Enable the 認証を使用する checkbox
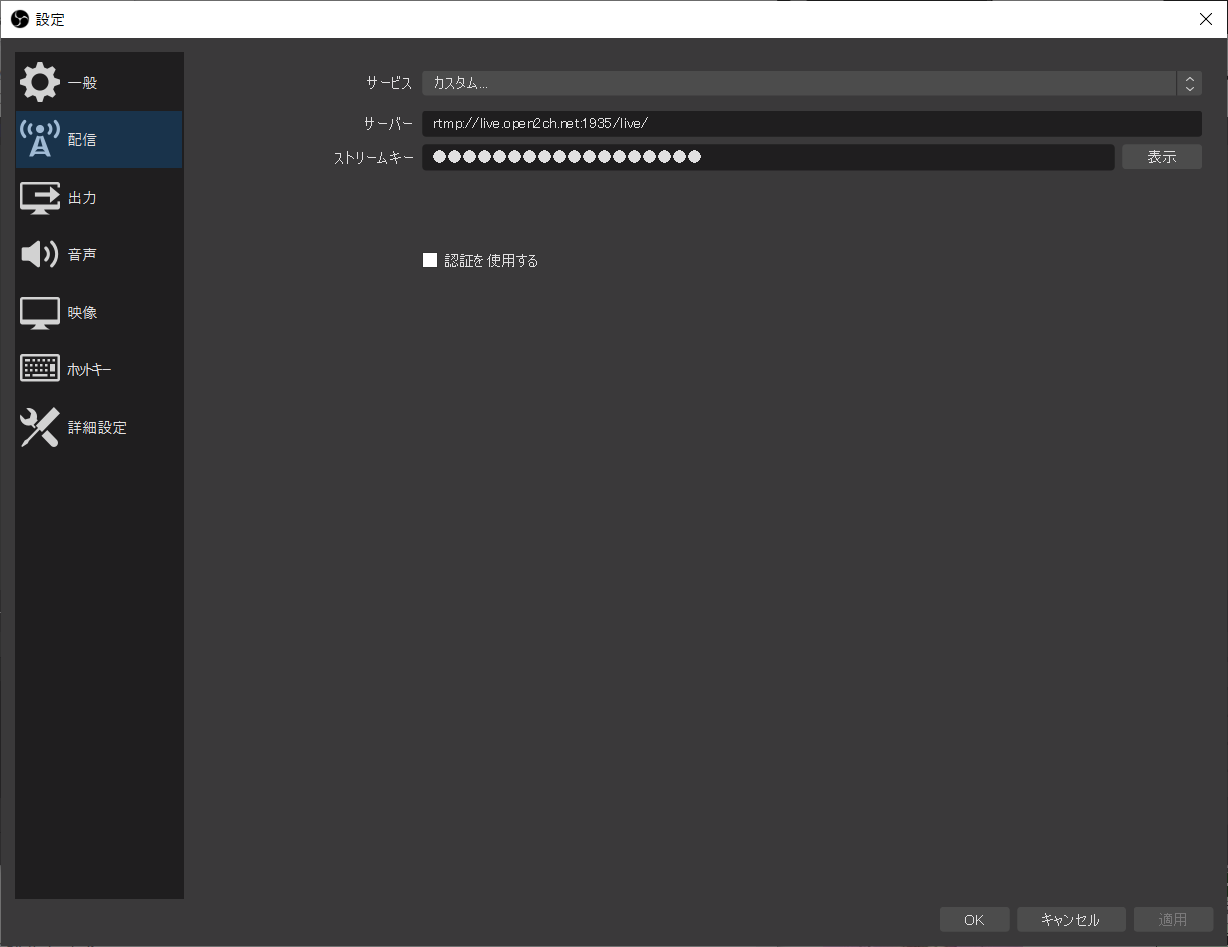 (430, 260)
